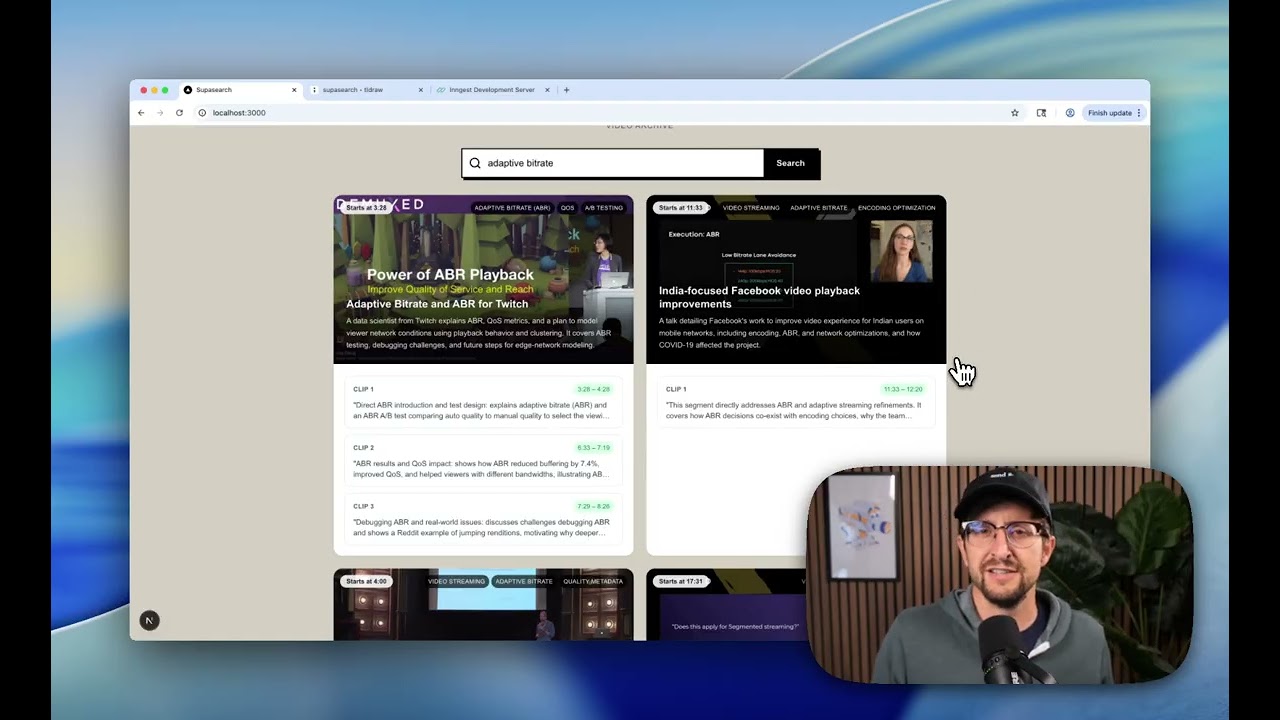Screen dimensions: 1280x720
Task: Switch to the Supasearch tab
Action: tap(241, 90)
